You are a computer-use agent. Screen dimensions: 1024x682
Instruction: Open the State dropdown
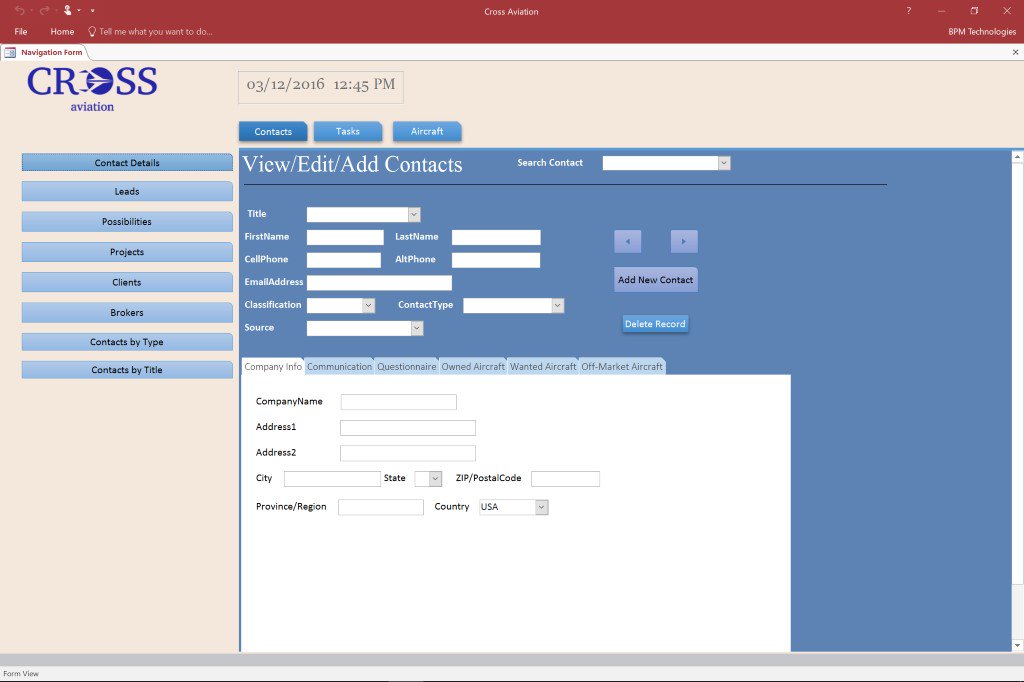point(437,478)
